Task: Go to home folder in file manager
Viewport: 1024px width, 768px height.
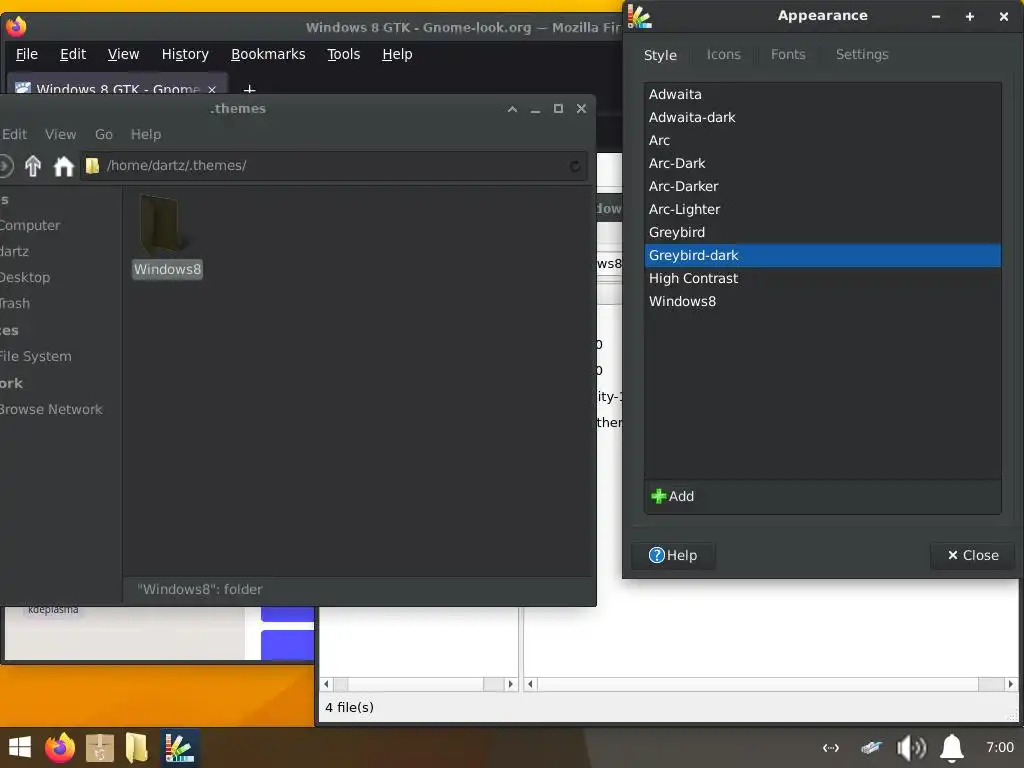Action: (63, 166)
